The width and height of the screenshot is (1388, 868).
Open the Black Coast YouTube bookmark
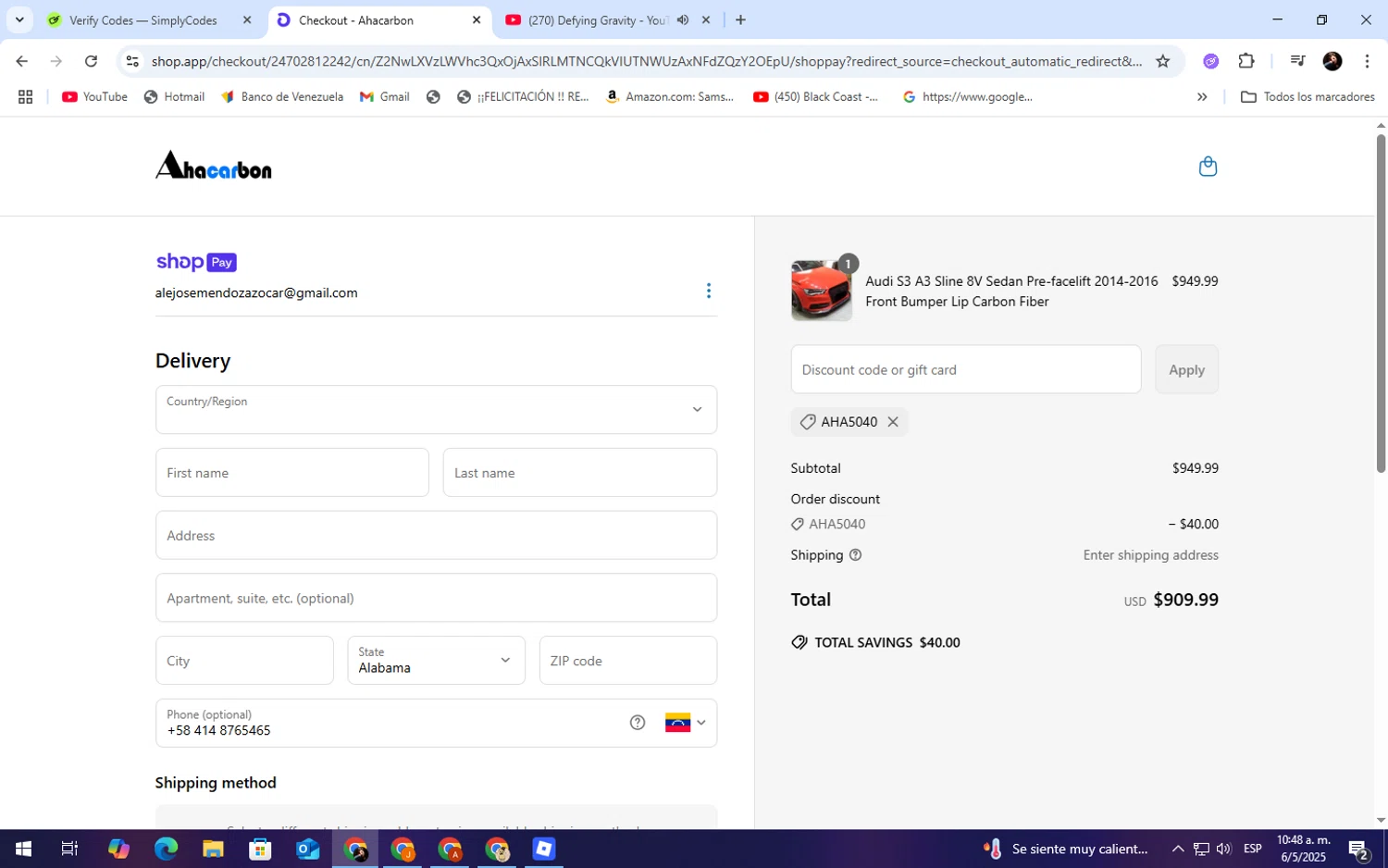(816, 96)
